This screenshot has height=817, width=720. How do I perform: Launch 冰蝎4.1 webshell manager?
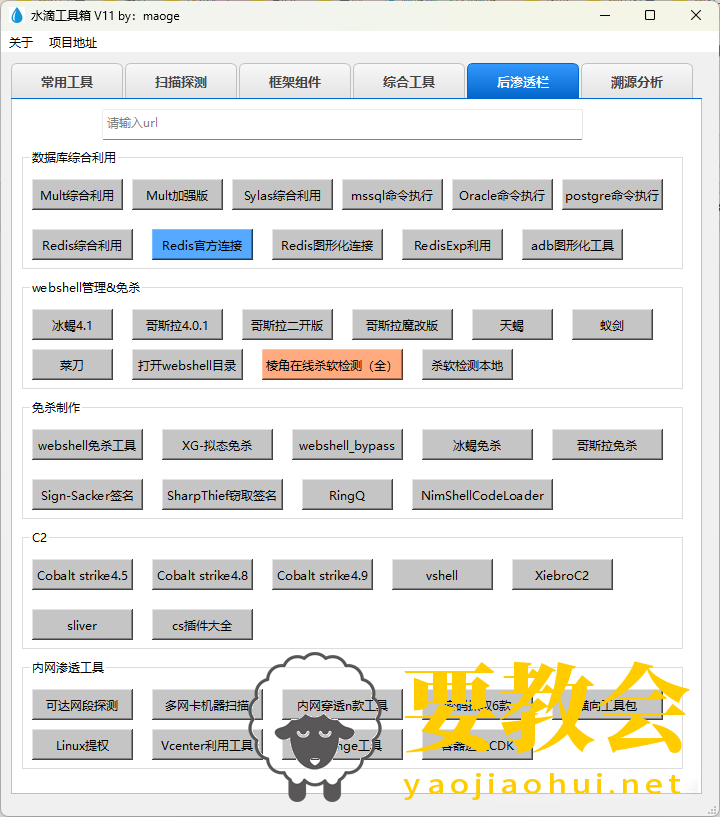tap(72, 325)
